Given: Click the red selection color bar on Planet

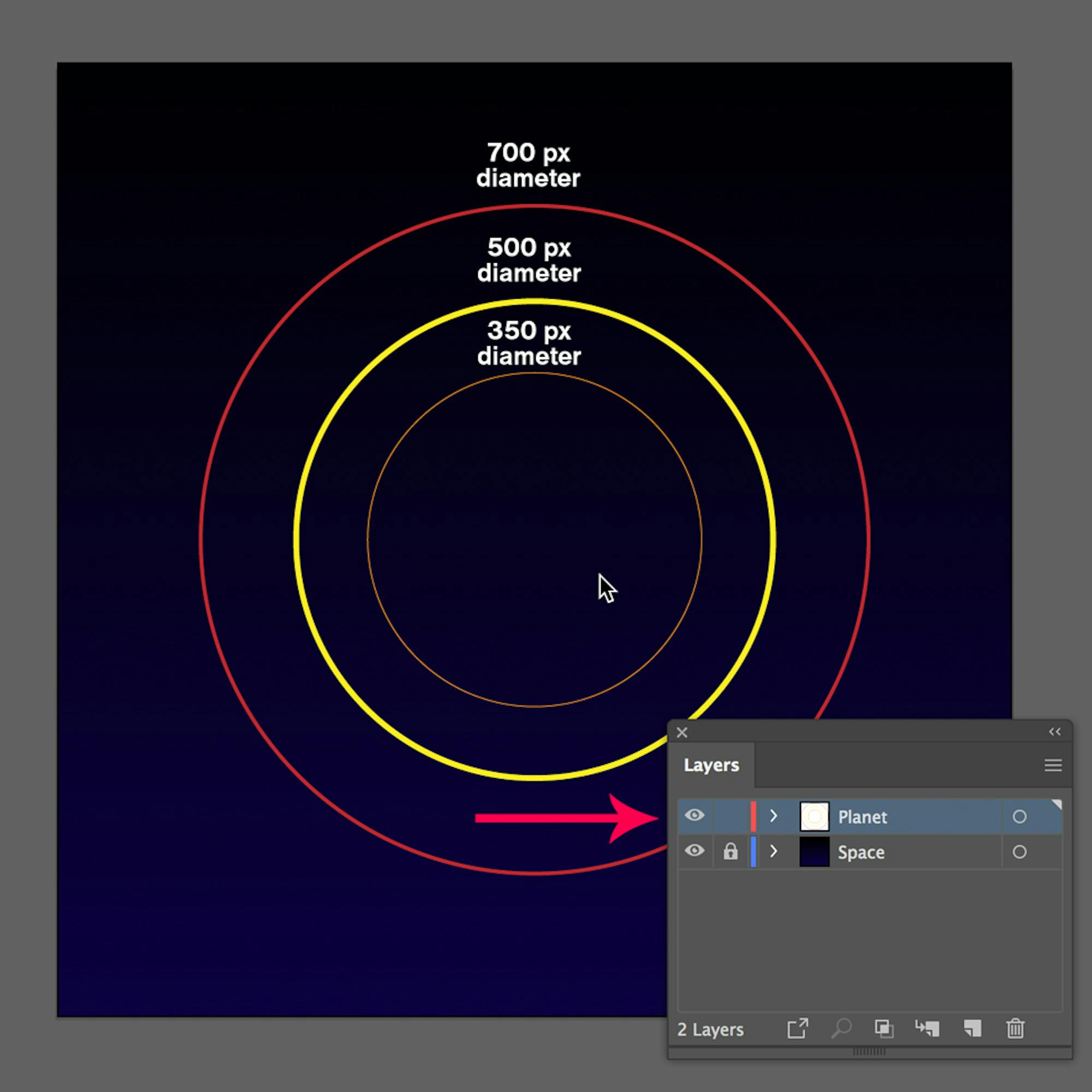Looking at the screenshot, I should (x=754, y=816).
